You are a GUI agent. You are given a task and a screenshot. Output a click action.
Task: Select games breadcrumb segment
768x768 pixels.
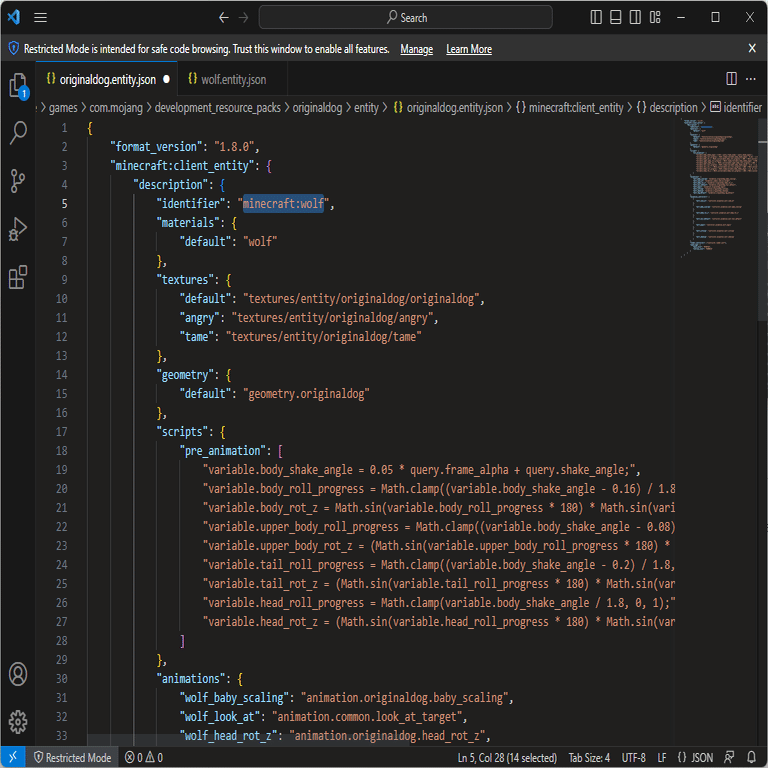(63, 107)
